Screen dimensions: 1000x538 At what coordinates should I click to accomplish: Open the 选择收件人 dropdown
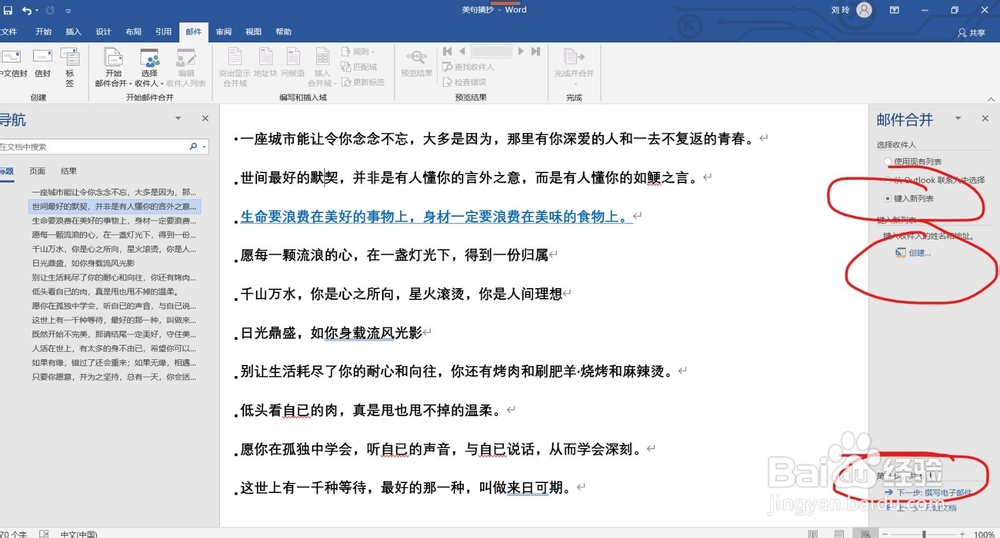(x=150, y=66)
